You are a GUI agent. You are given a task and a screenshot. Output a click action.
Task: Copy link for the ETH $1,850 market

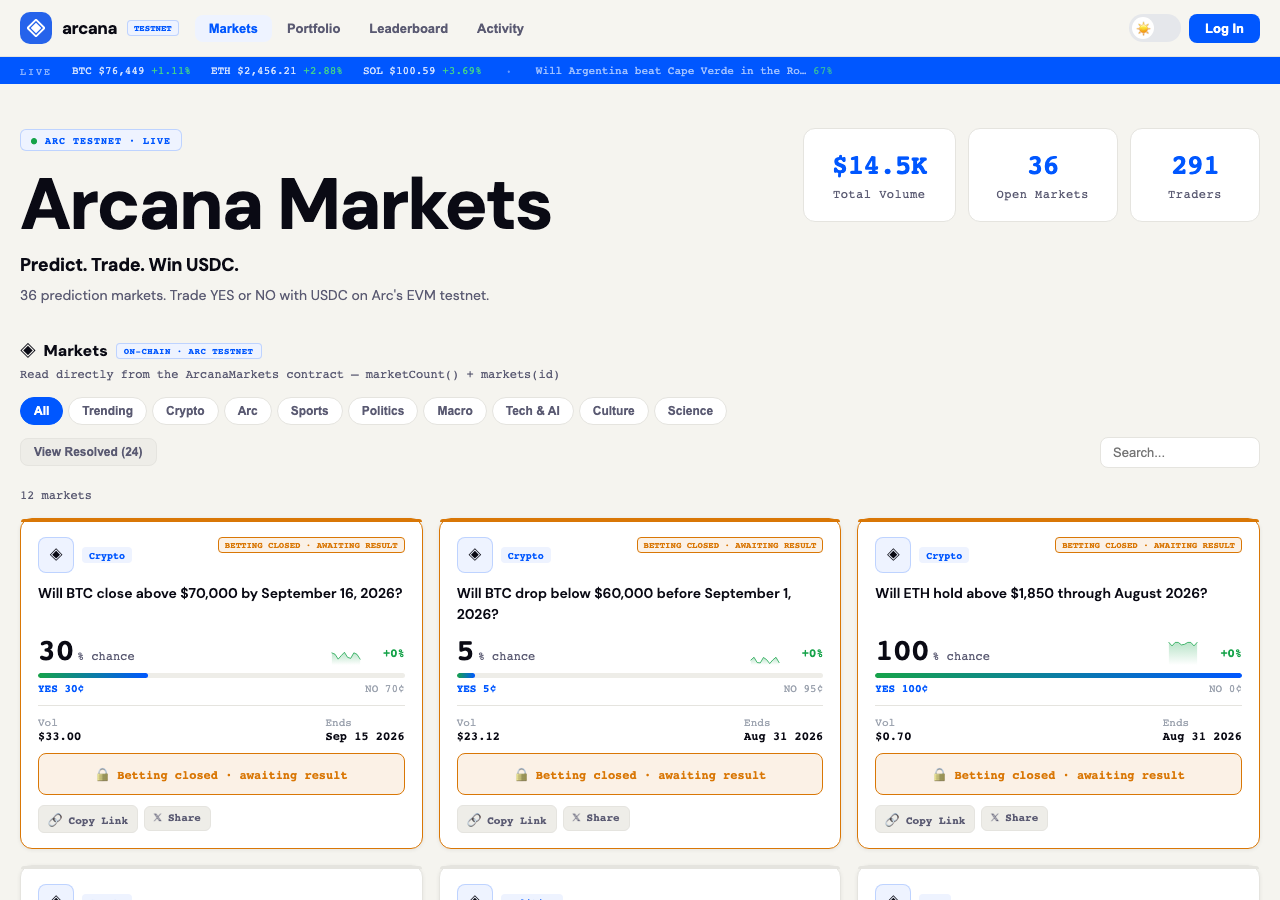click(925, 819)
